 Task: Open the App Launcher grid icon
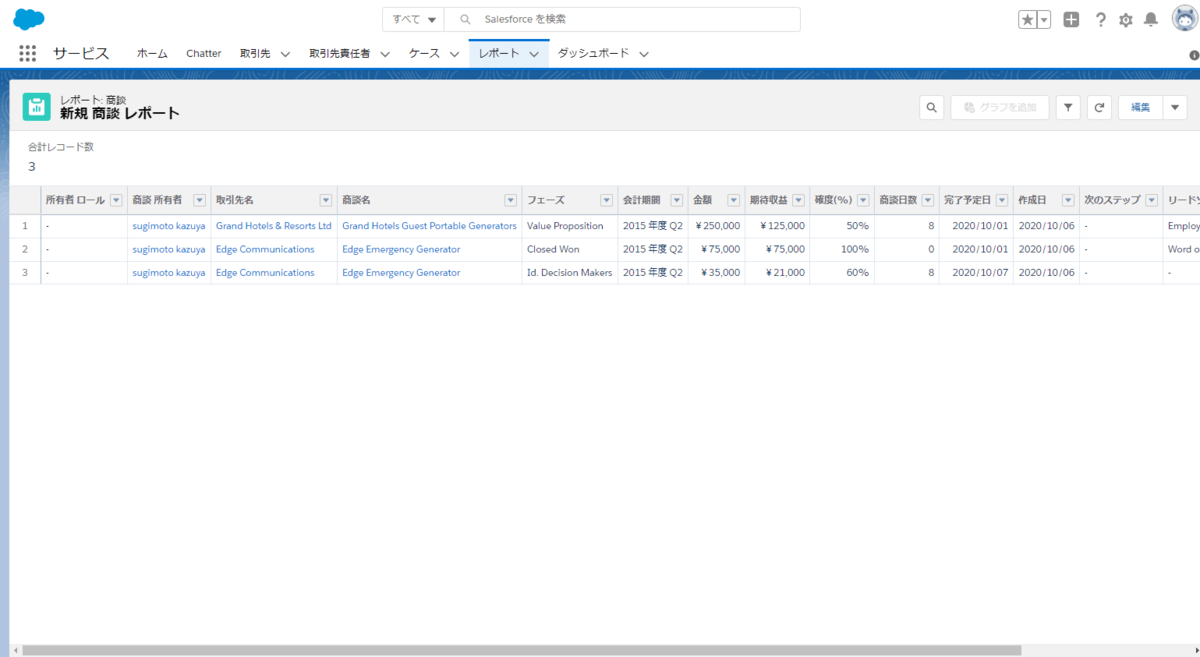[27, 54]
